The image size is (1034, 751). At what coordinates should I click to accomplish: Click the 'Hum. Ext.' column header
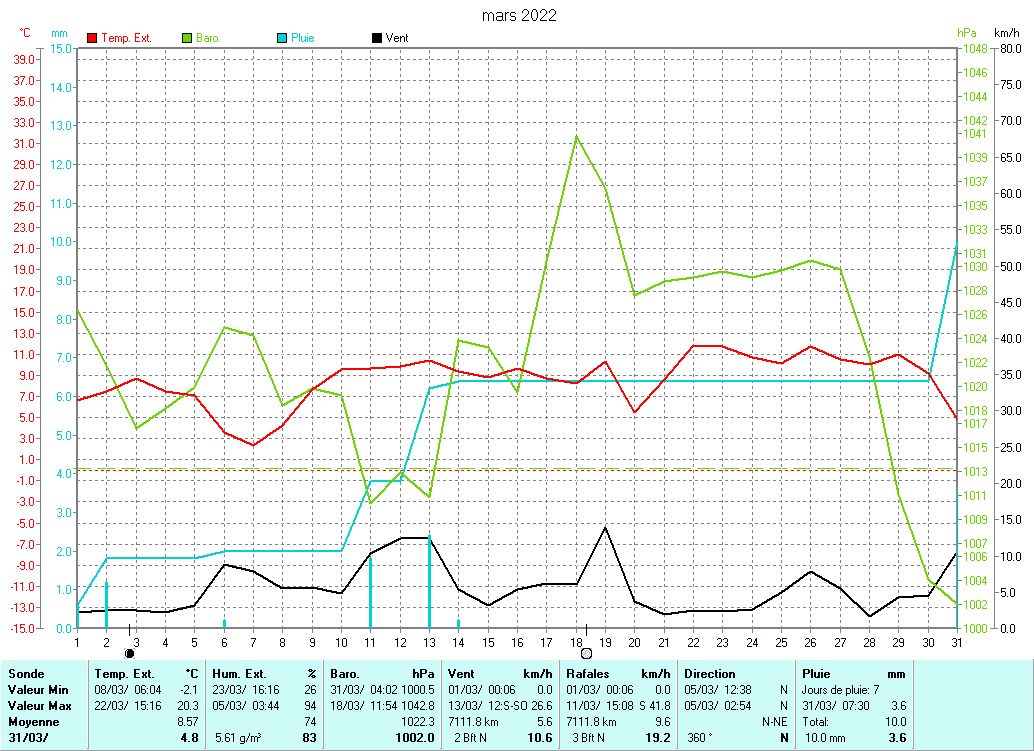[x=239, y=674]
